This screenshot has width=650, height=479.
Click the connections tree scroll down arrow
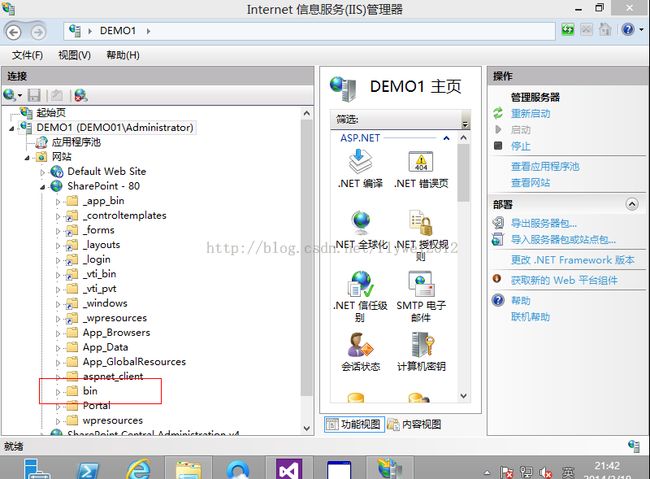(x=306, y=428)
